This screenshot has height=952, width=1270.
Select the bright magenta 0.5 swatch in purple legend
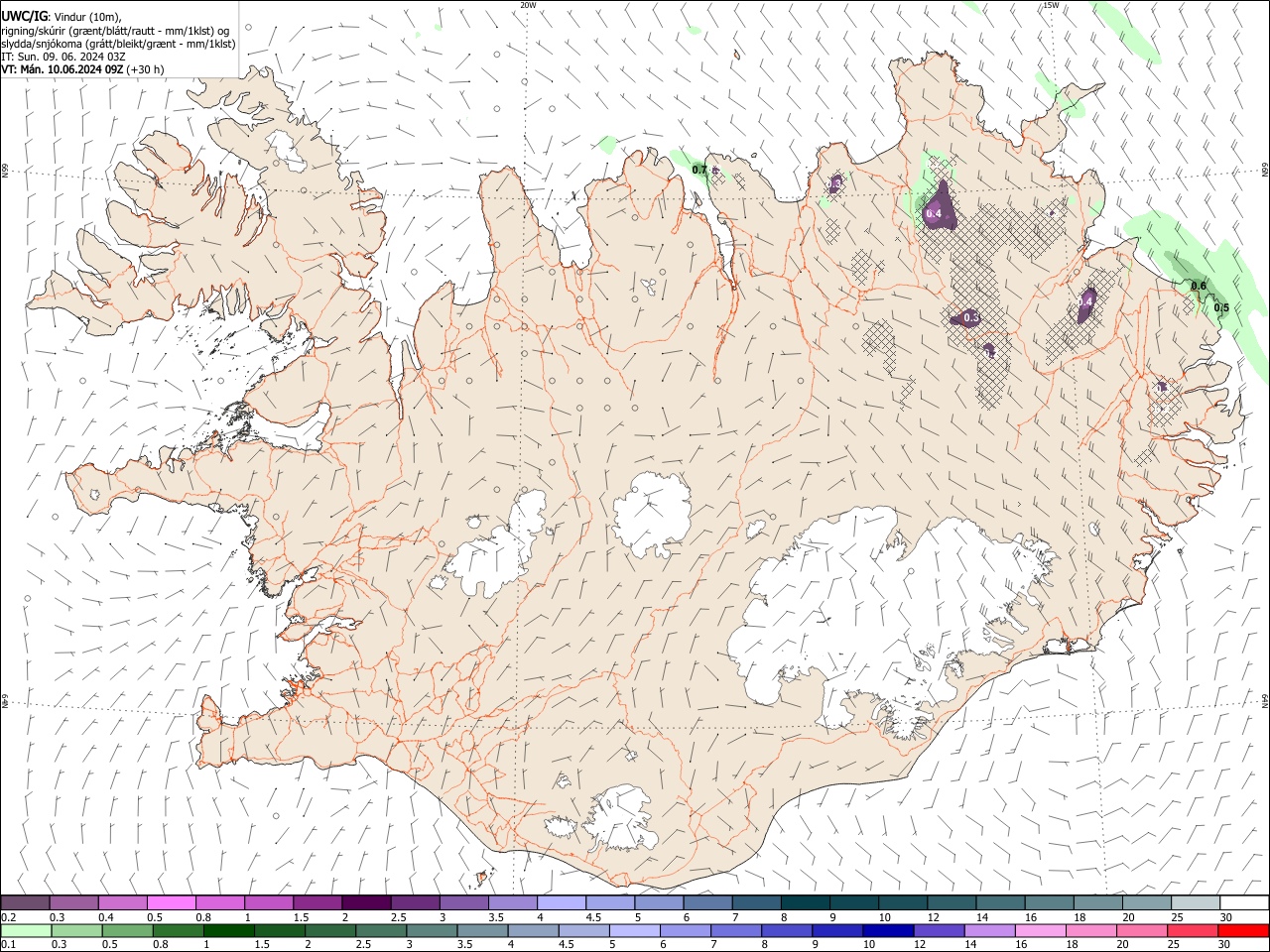171,902
